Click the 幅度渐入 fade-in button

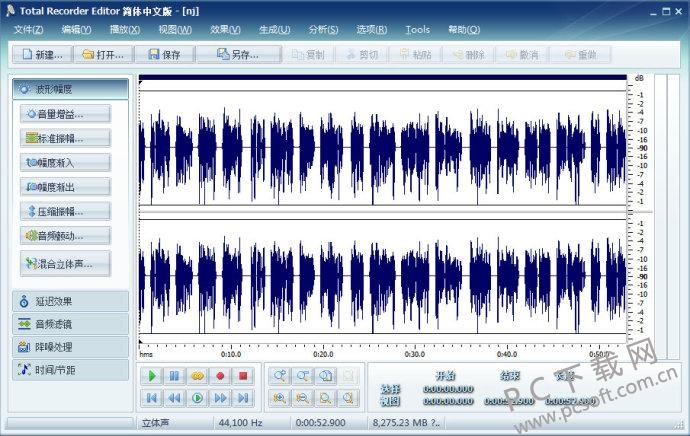tap(65, 163)
